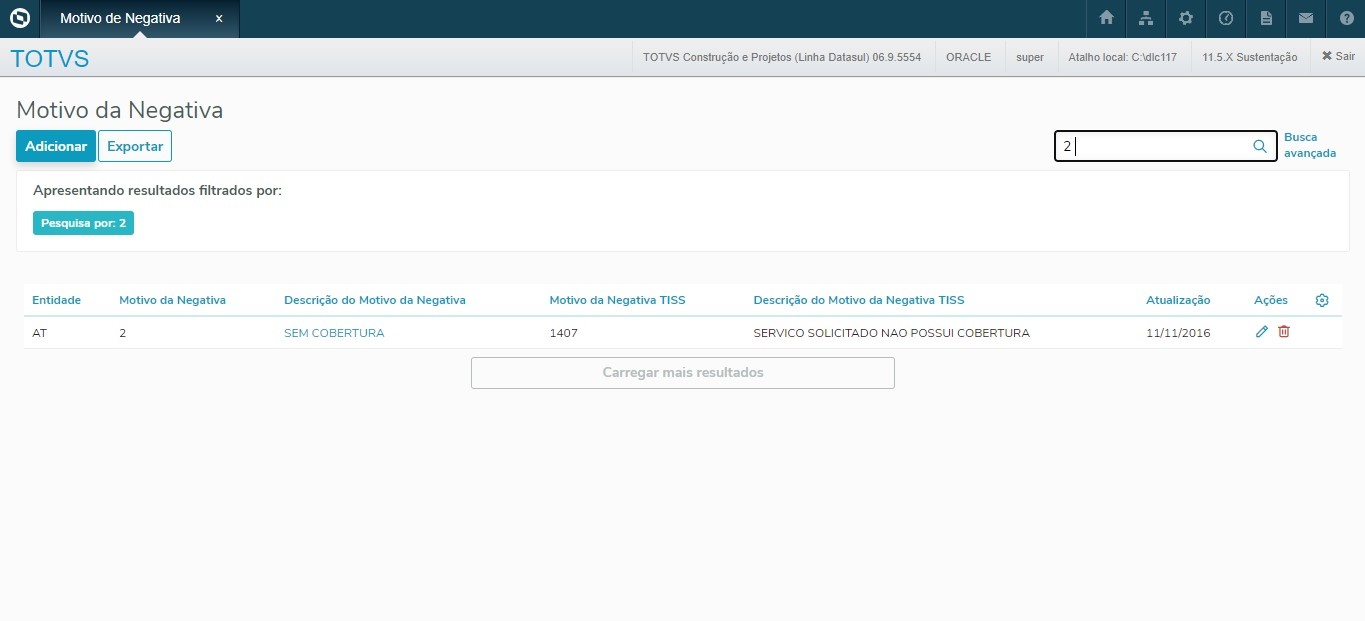Click Carregar mais resultados button
The image size is (1365, 621).
[x=683, y=372]
